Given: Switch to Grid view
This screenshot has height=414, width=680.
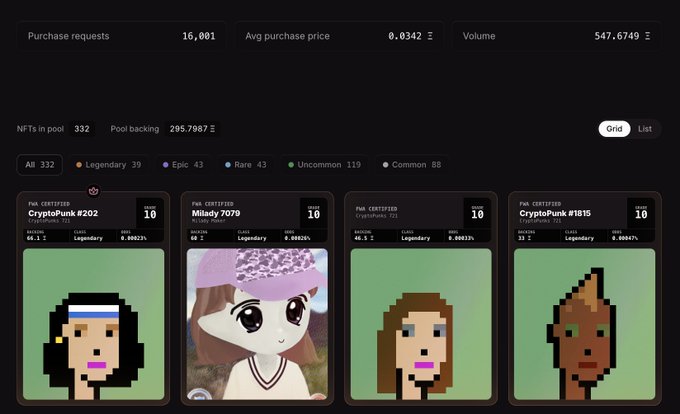Looking at the screenshot, I should [614, 129].
